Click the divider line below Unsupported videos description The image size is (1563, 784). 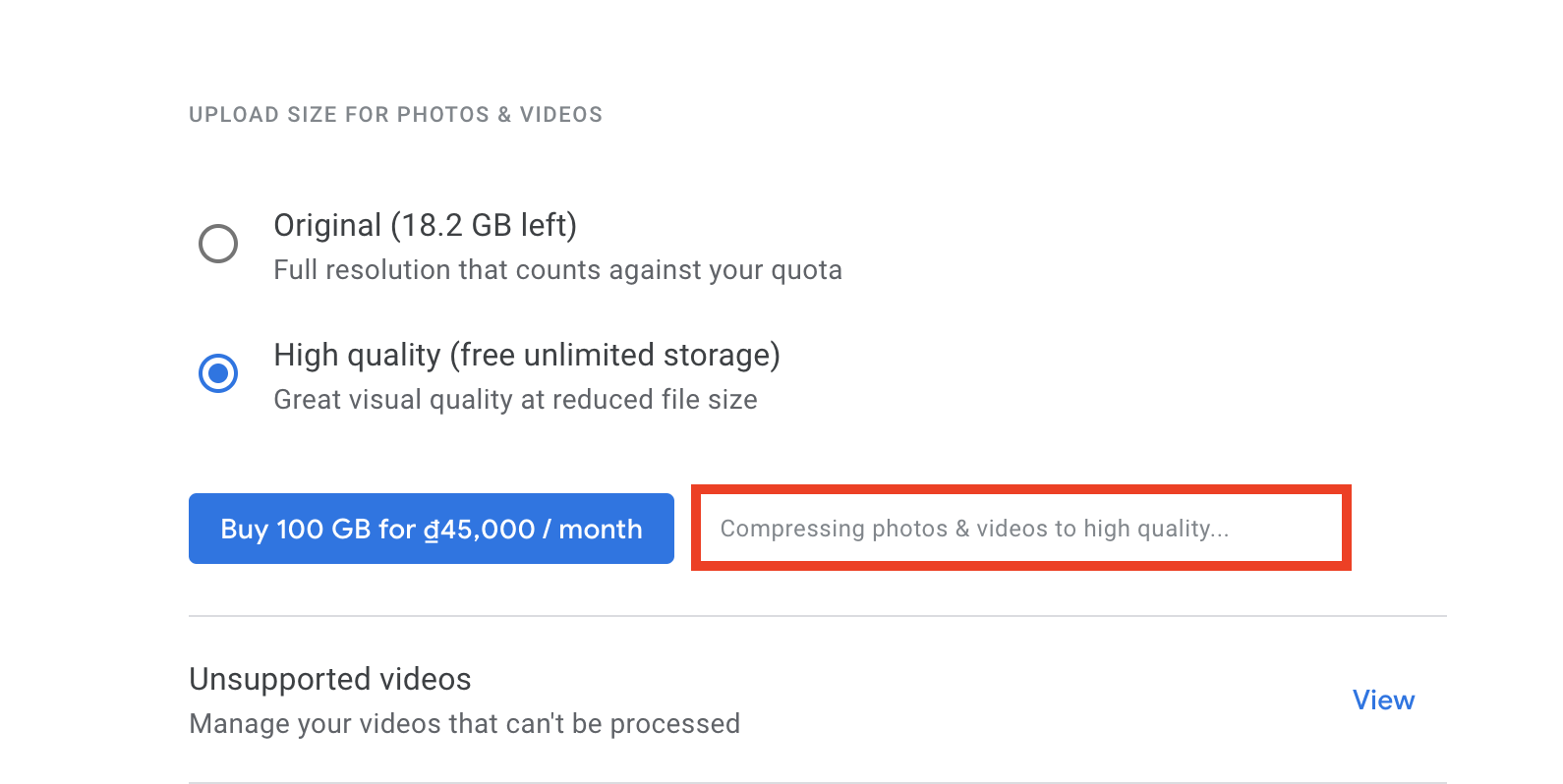click(816, 782)
